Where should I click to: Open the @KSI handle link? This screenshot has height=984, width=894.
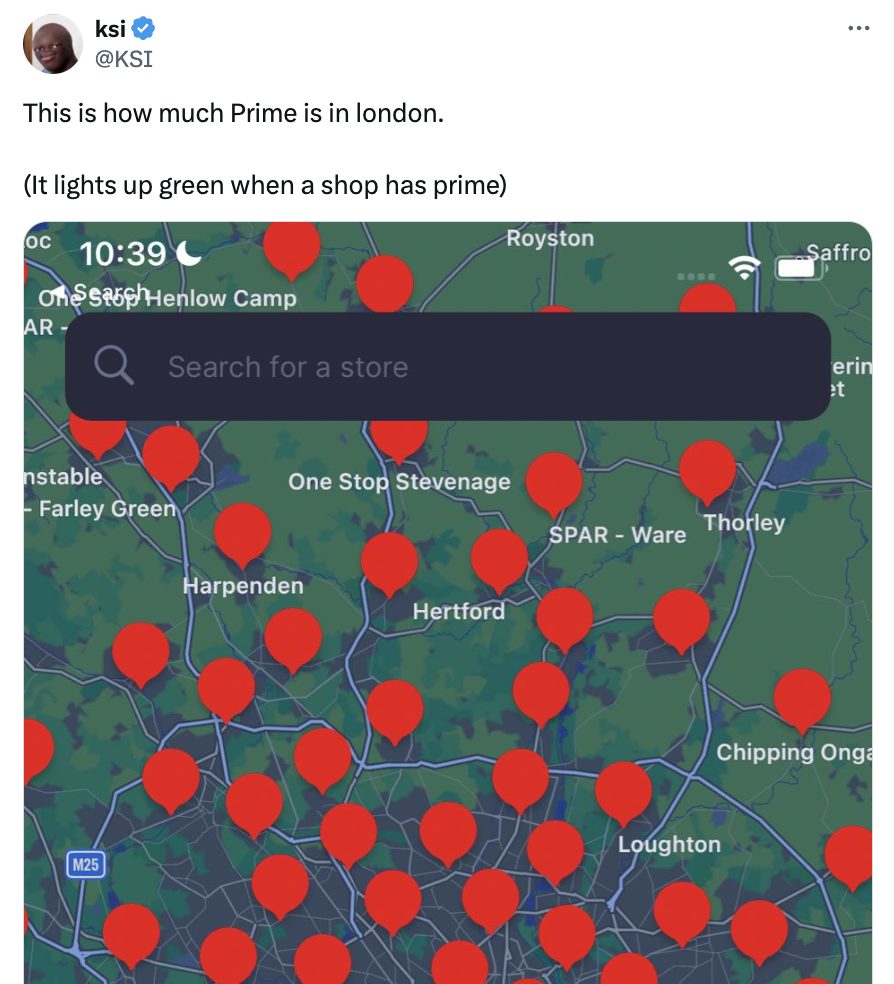[123, 58]
